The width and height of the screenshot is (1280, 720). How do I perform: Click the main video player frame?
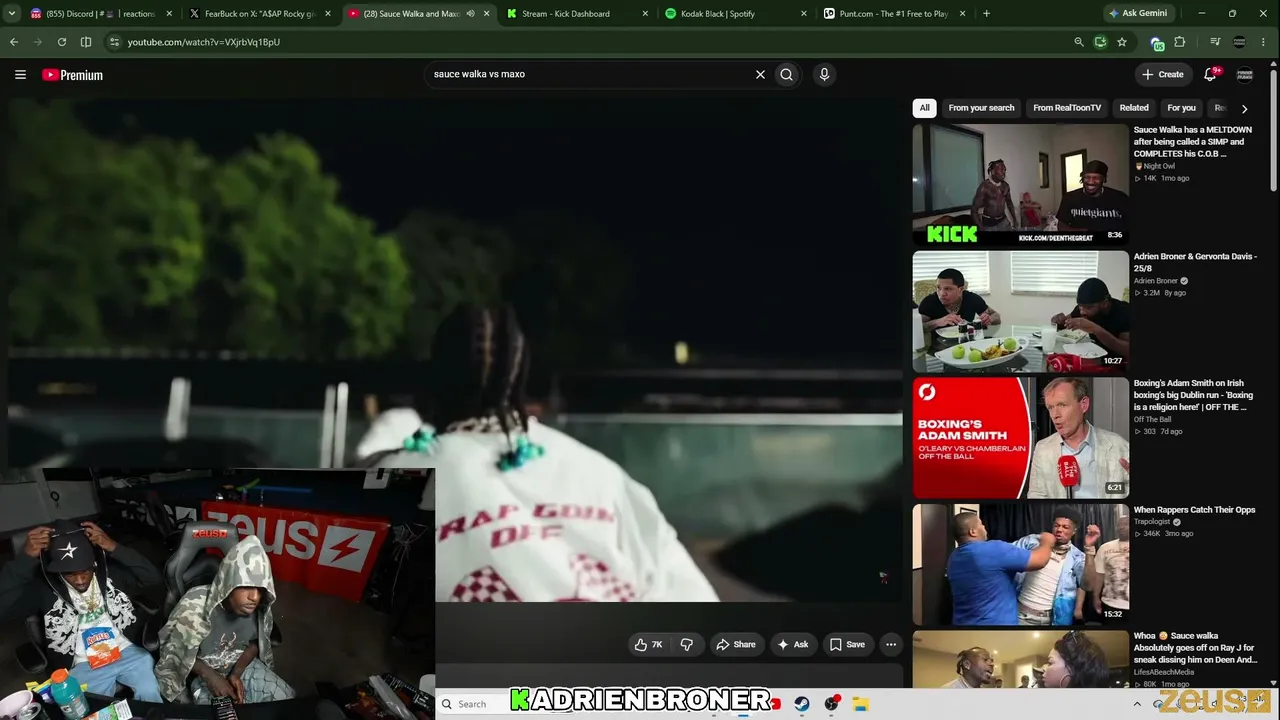click(455, 350)
